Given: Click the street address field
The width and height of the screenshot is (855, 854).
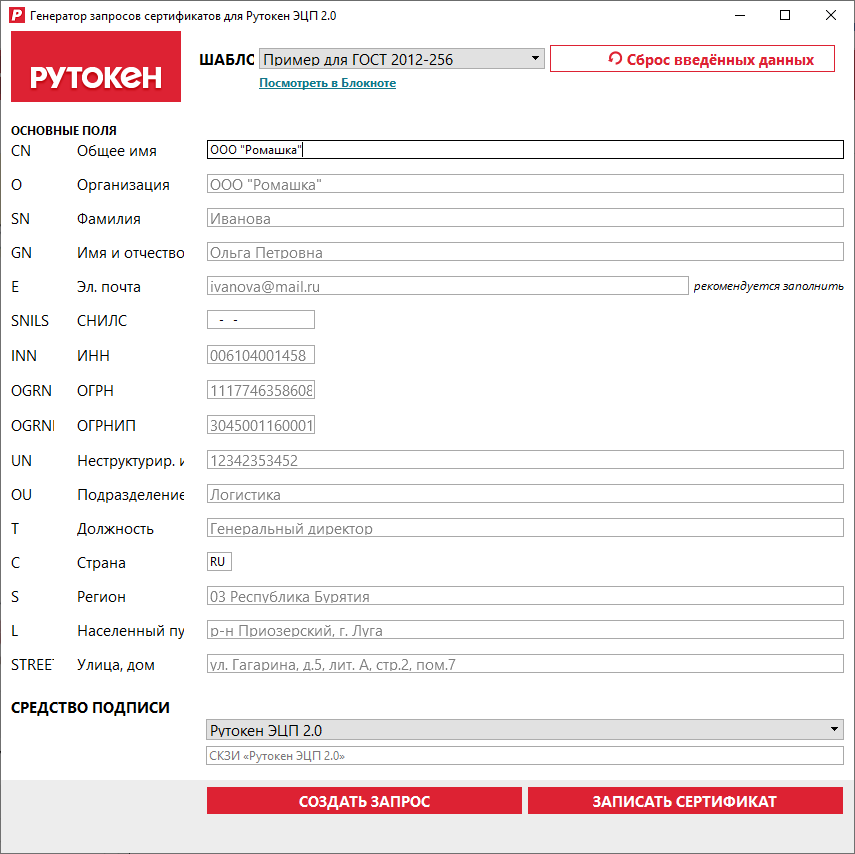Looking at the screenshot, I should [x=525, y=665].
